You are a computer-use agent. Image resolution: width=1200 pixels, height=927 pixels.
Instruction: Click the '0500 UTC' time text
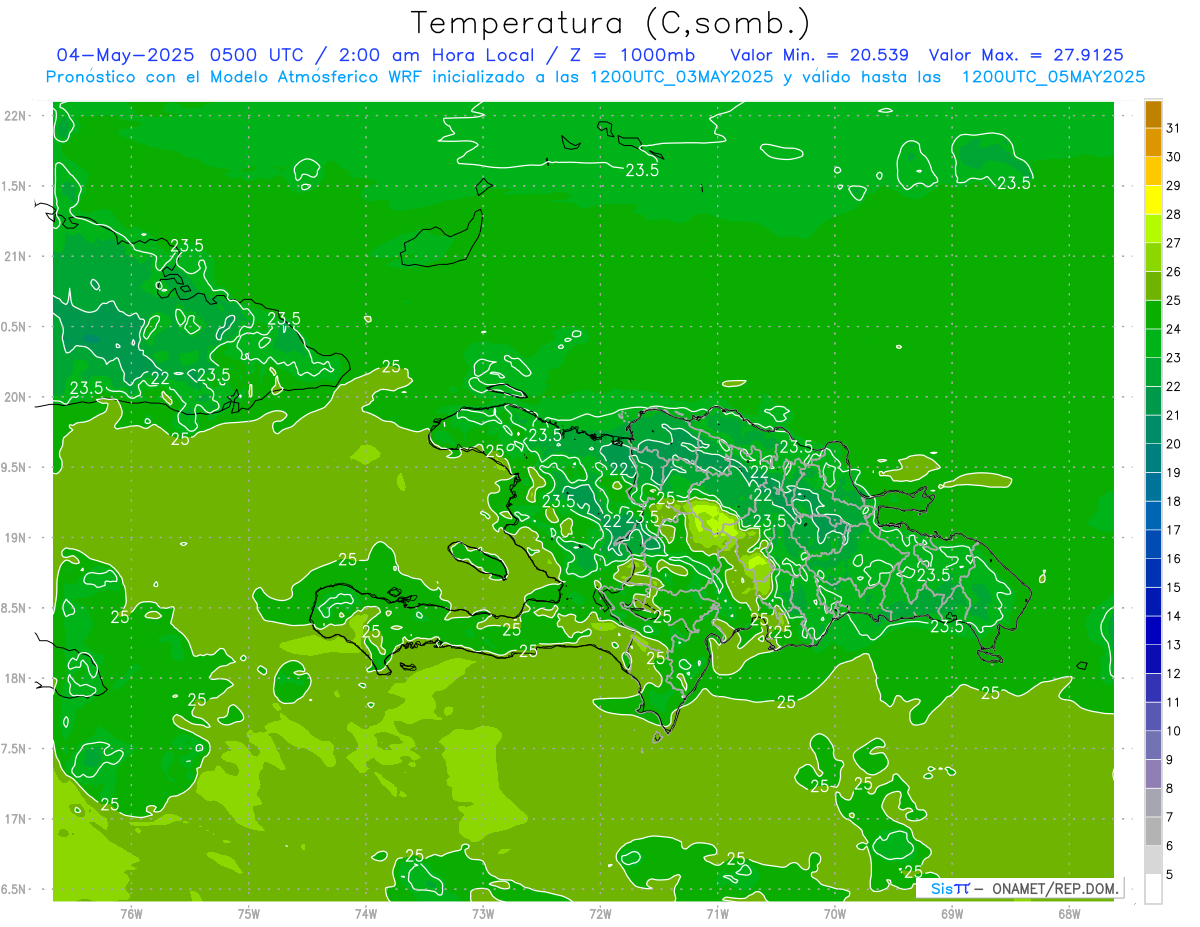click(x=255, y=55)
